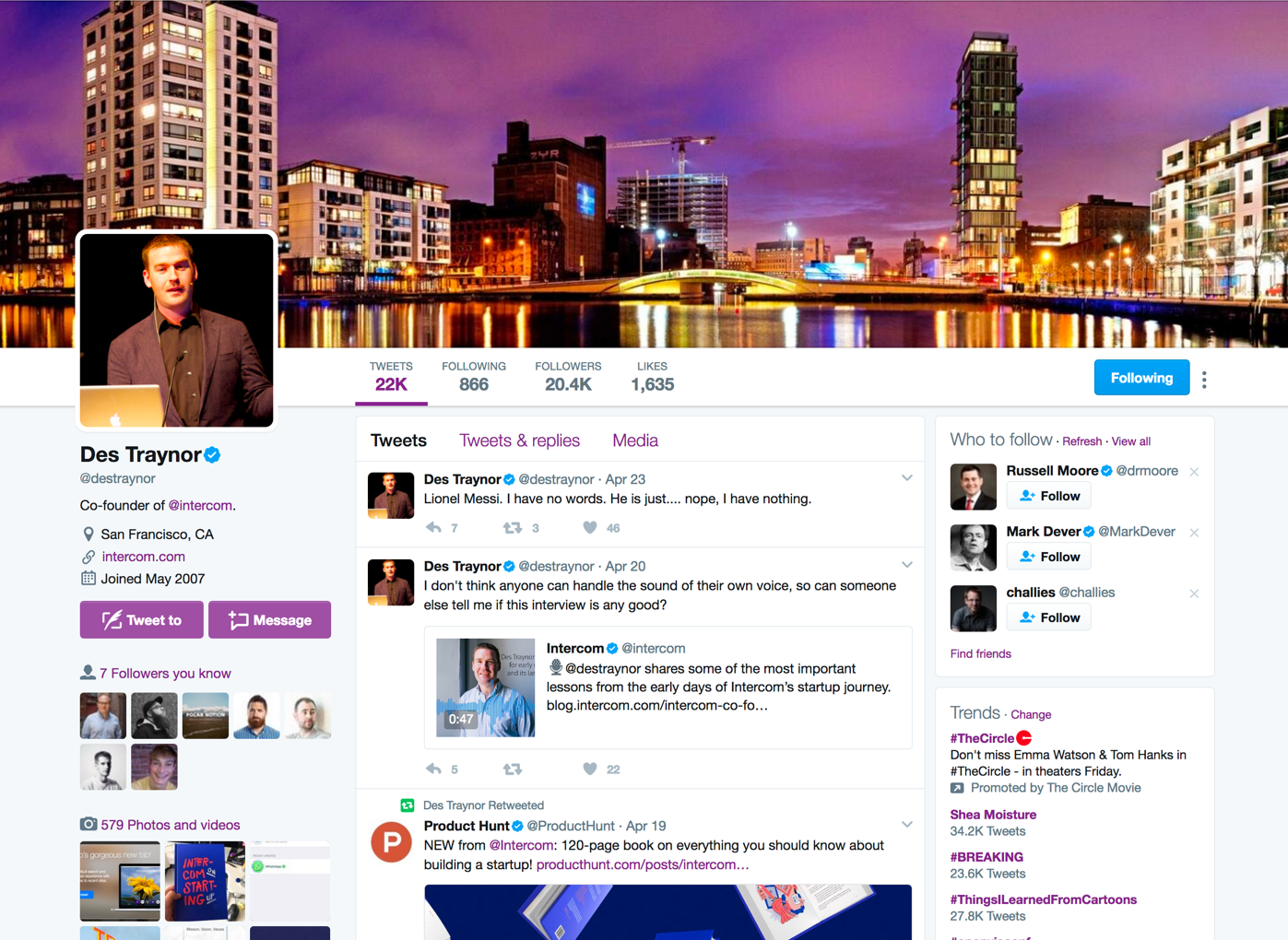Reply to the Apr 20 interview tweet
The height and width of the screenshot is (940, 1288).
[433, 770]
